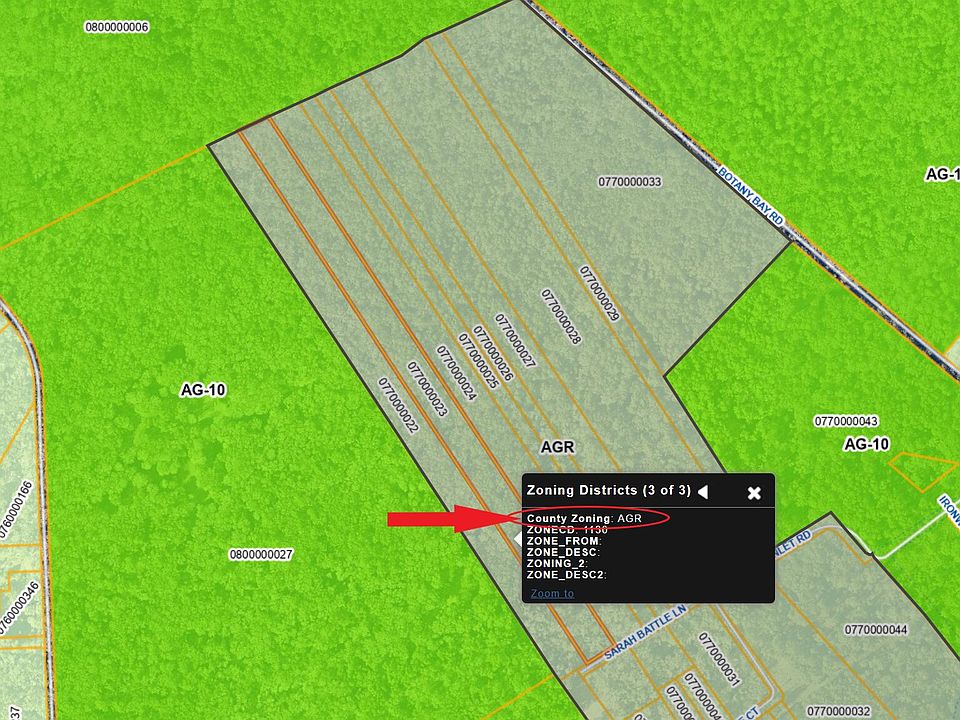Click the Zoom to link

coord(552,593)
